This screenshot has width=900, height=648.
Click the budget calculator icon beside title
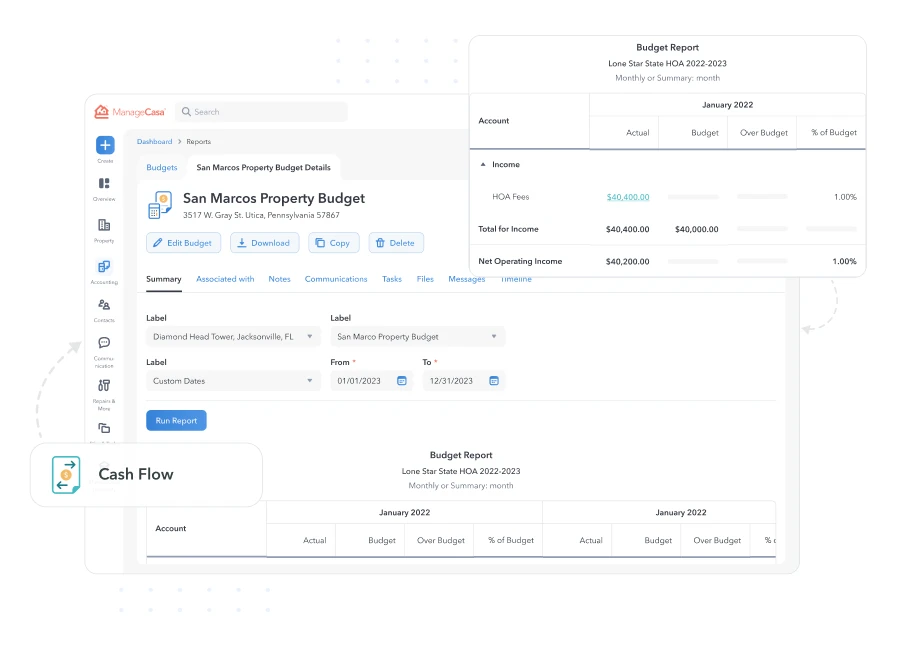click(x=160, y=205)
